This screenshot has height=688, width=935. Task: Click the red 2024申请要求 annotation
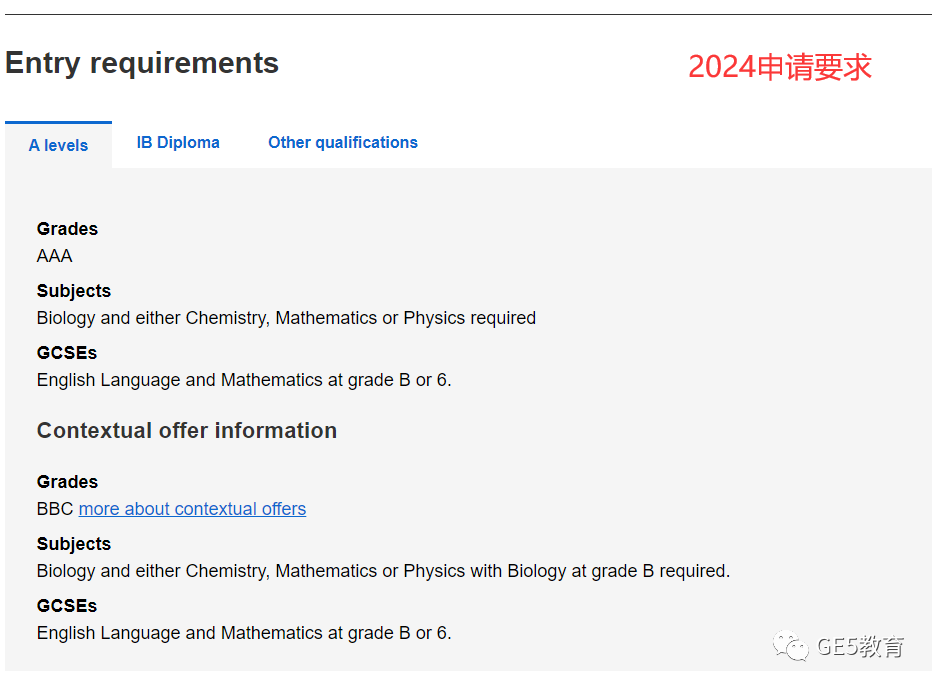pos(780,67)
